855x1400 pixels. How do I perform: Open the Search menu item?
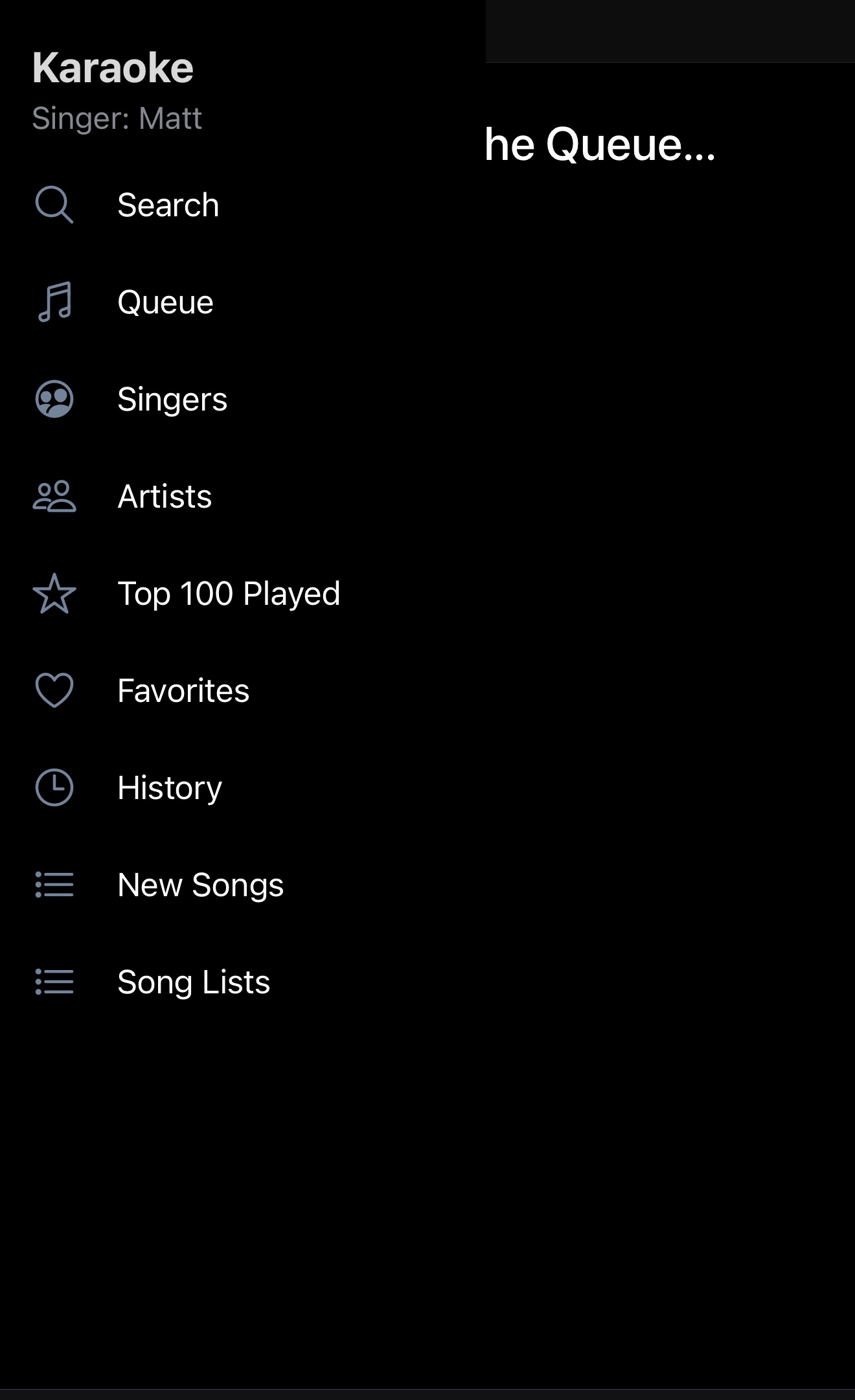[168, 205]
